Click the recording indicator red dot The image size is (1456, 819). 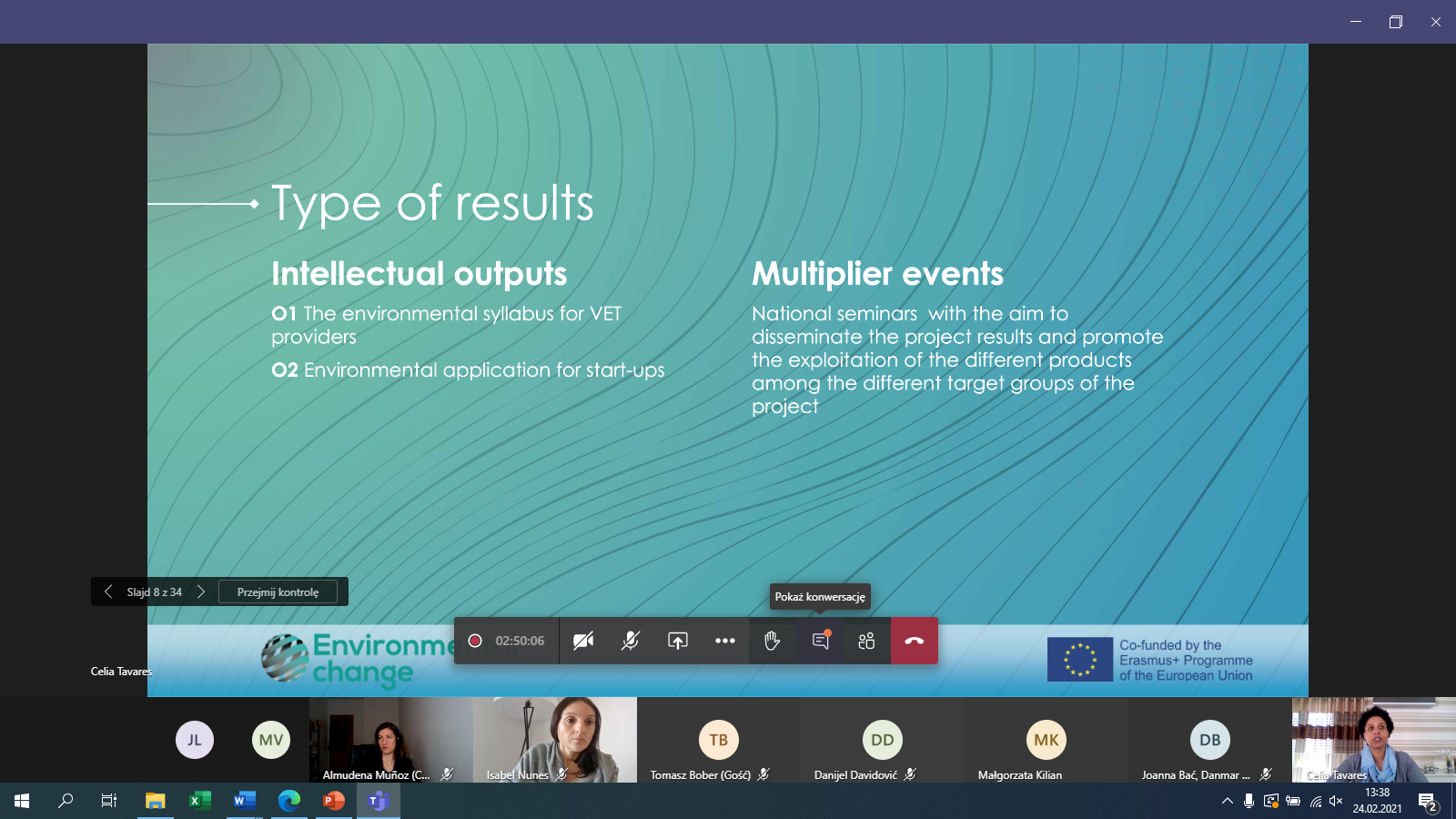pyautogui.click(x=474, y=641)
